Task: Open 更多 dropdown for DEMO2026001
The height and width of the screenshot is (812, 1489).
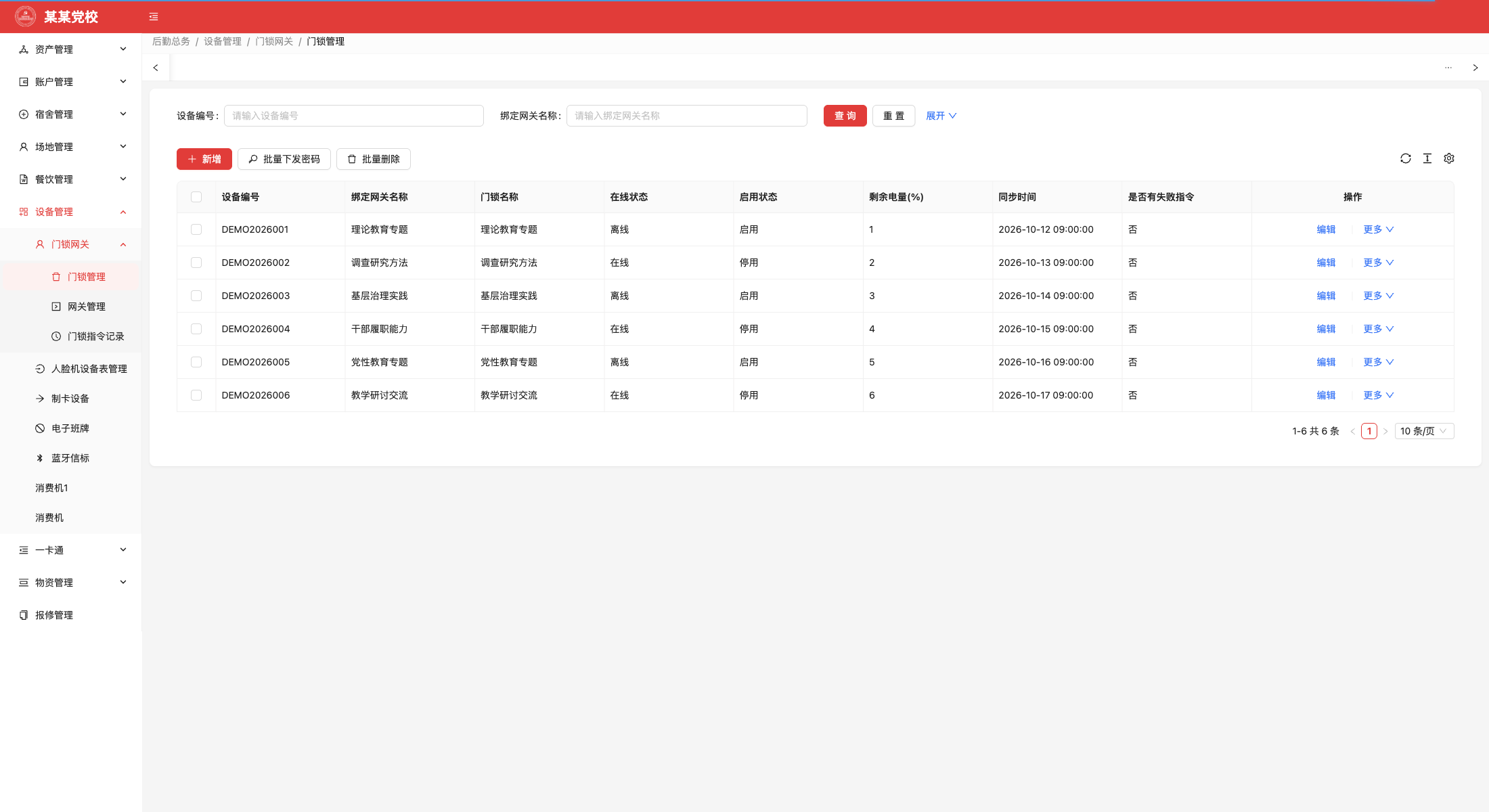Action: click(1378, 229)
